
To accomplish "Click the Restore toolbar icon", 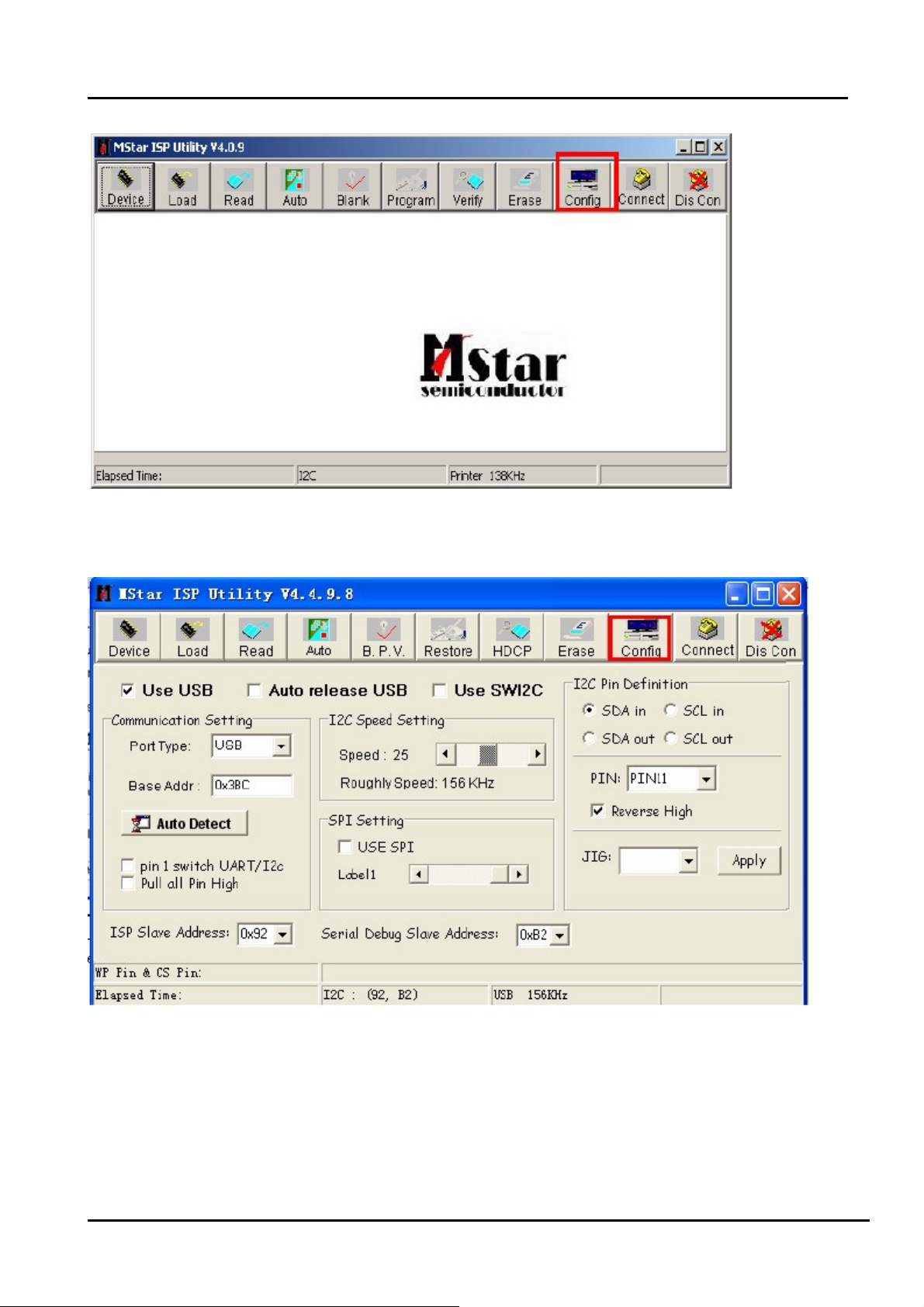I will click(448, 638).
